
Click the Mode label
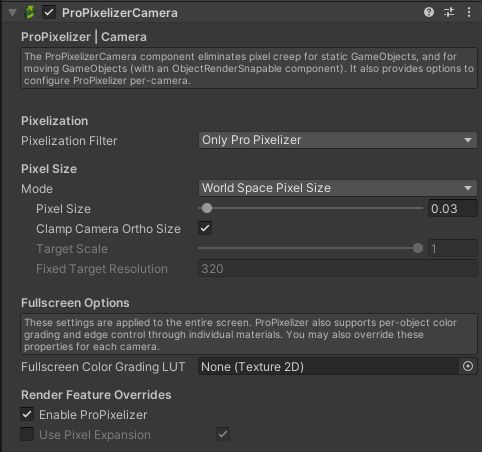click(37, 189)
